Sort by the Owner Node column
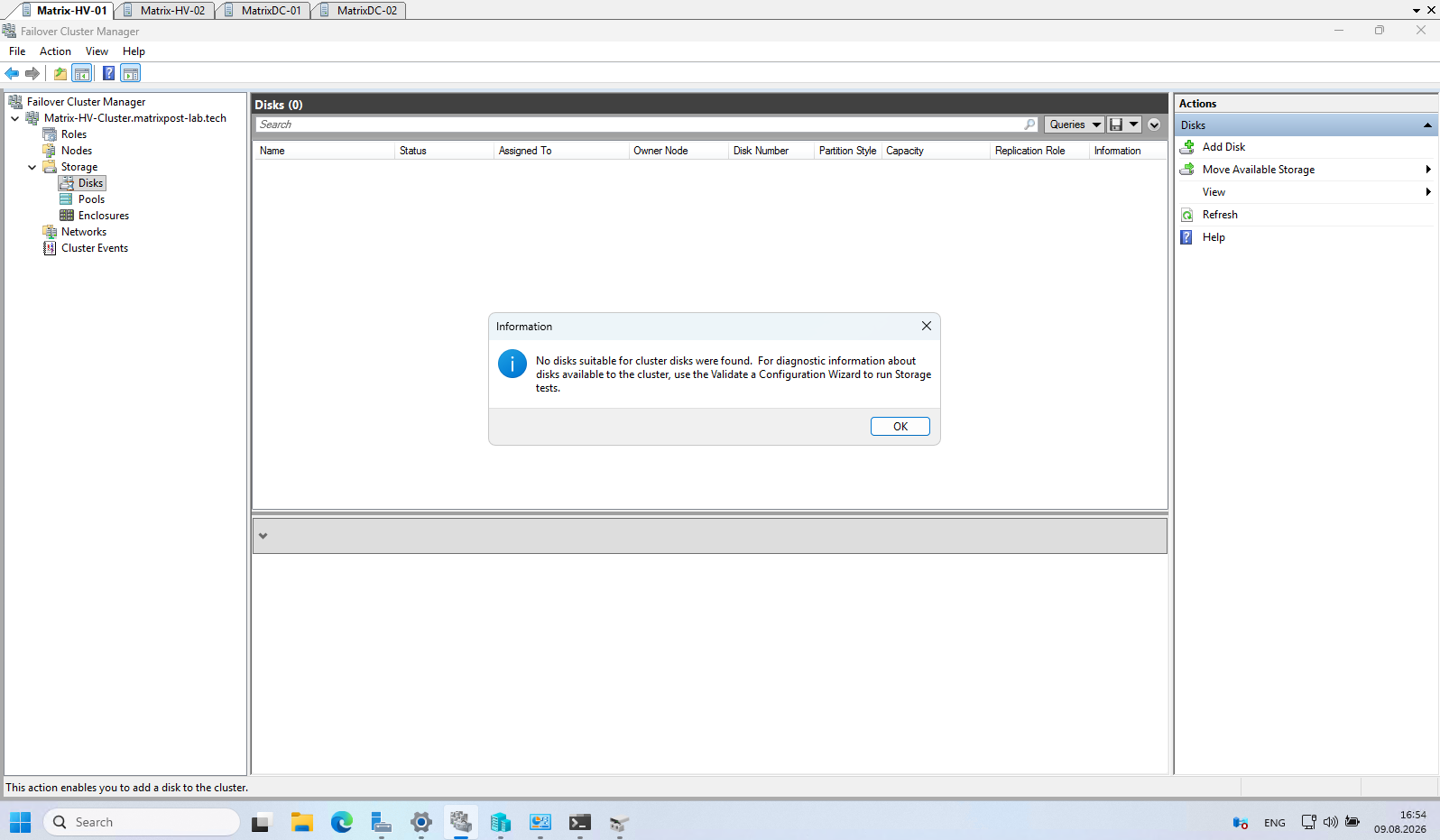The height and width of the screenshot is (840, 1440). (x=678, y=151)
